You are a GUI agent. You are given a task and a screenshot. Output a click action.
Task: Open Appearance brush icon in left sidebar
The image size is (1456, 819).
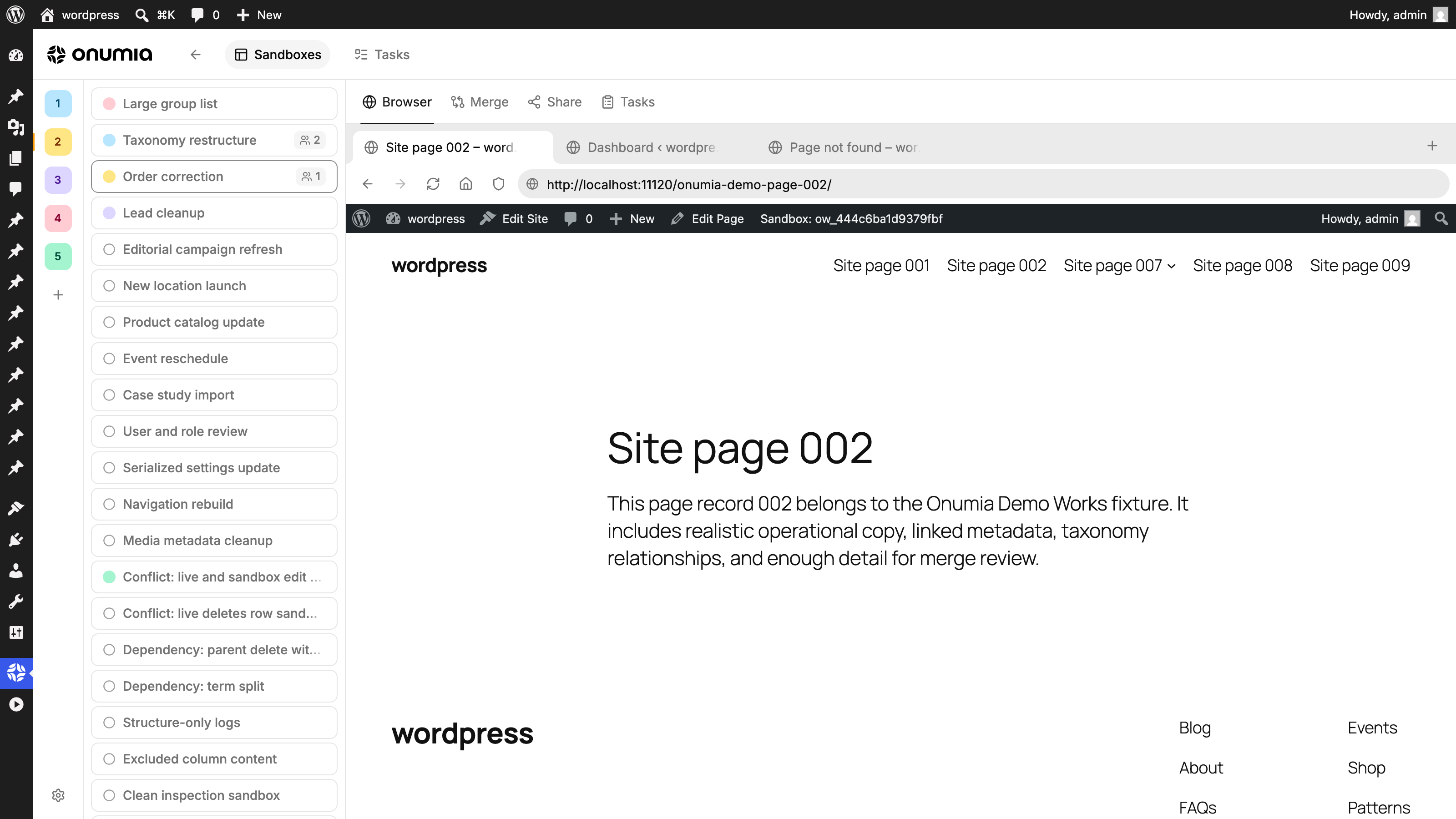pos(16,508)
